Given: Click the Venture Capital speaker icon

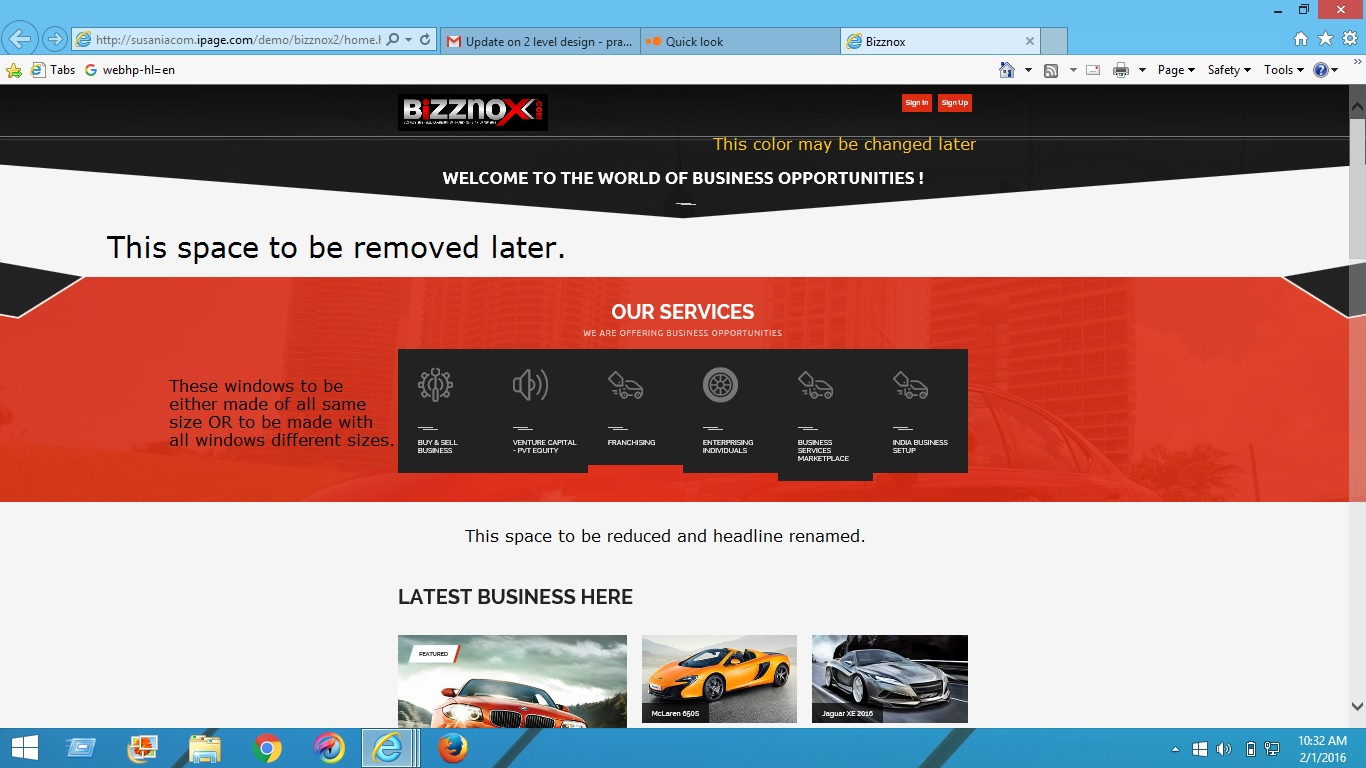Looking at the screenshot, I should (x=530, y=385).
